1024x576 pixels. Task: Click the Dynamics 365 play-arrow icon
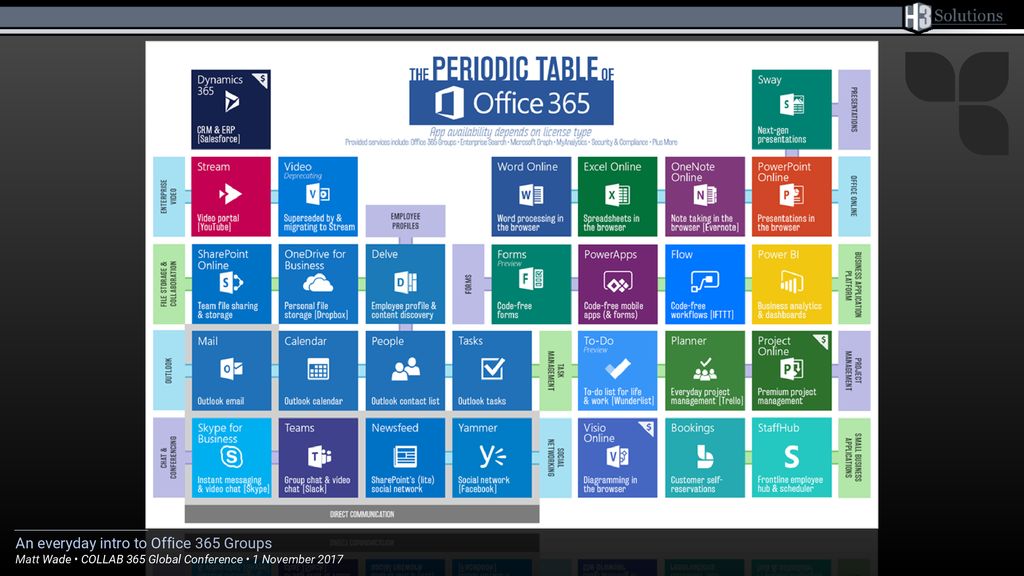click(231, 102)
